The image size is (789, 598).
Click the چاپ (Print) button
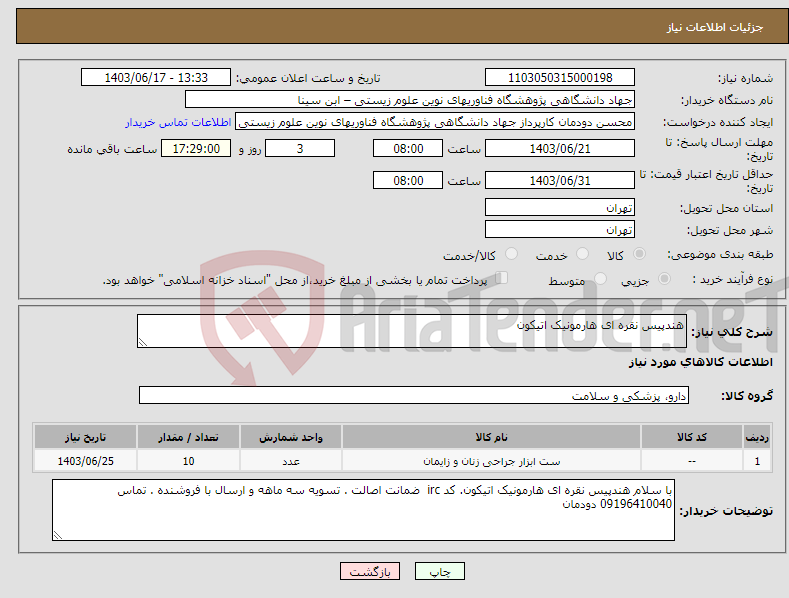pyautogui.click(x=440, y=571)
